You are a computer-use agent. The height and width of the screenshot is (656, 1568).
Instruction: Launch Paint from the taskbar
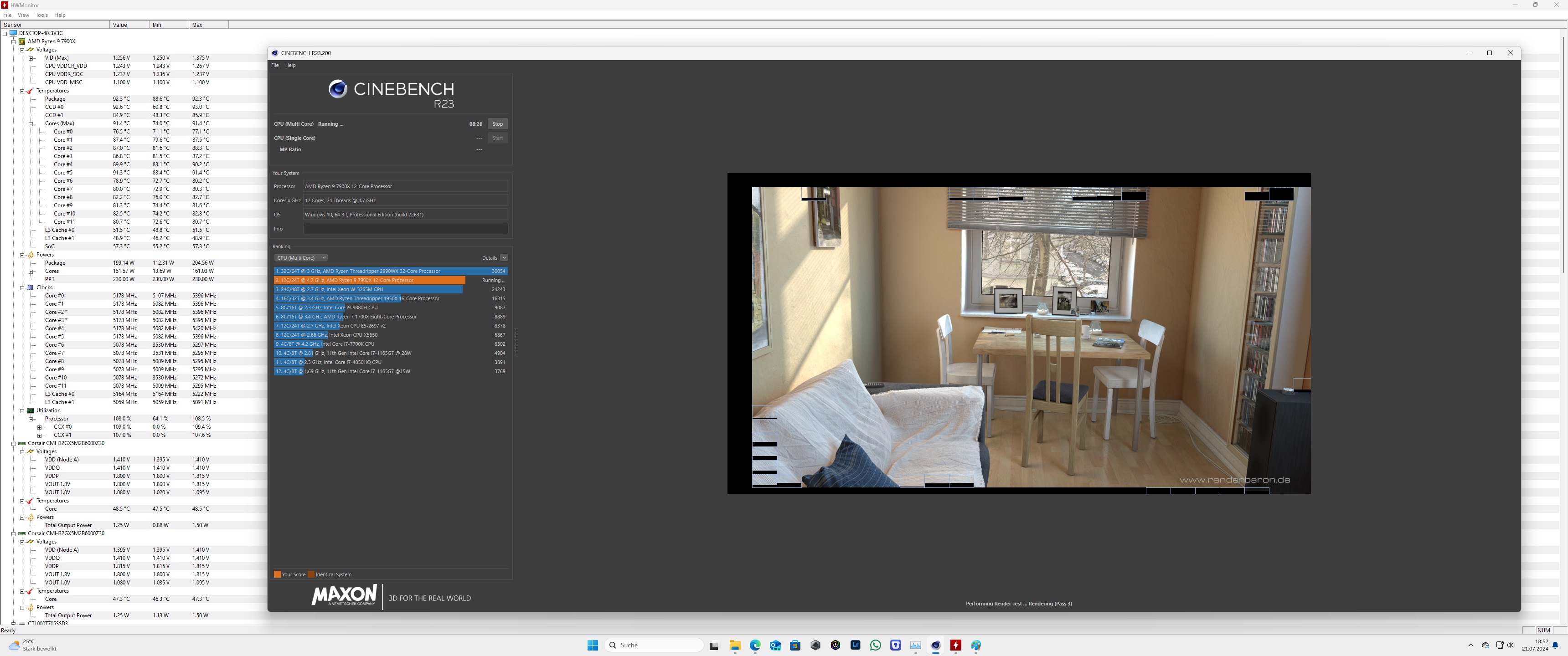(x=976, y=645)
